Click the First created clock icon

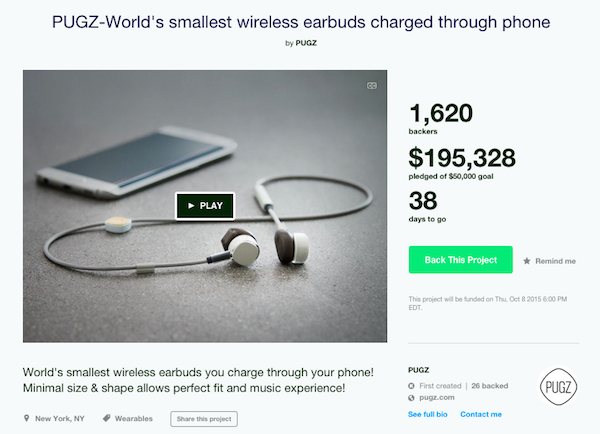click(x=411, y=386)
